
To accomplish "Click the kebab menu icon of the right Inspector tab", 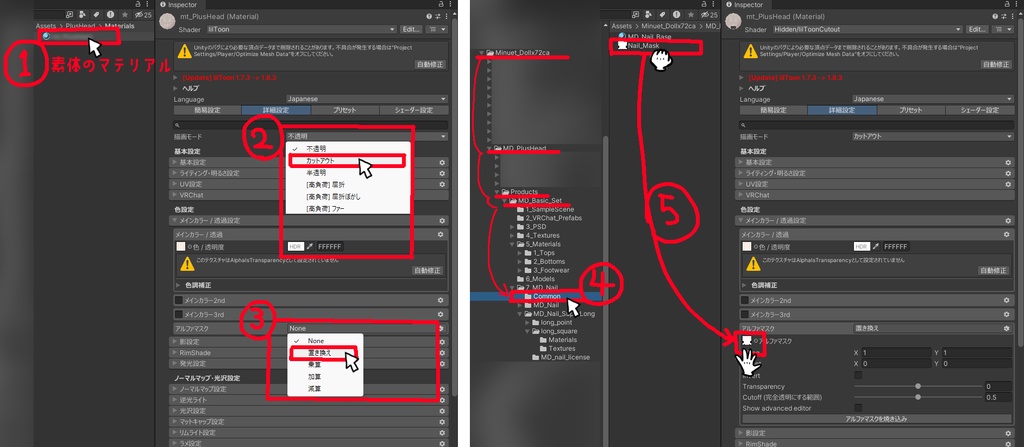I will [1014, 4].
